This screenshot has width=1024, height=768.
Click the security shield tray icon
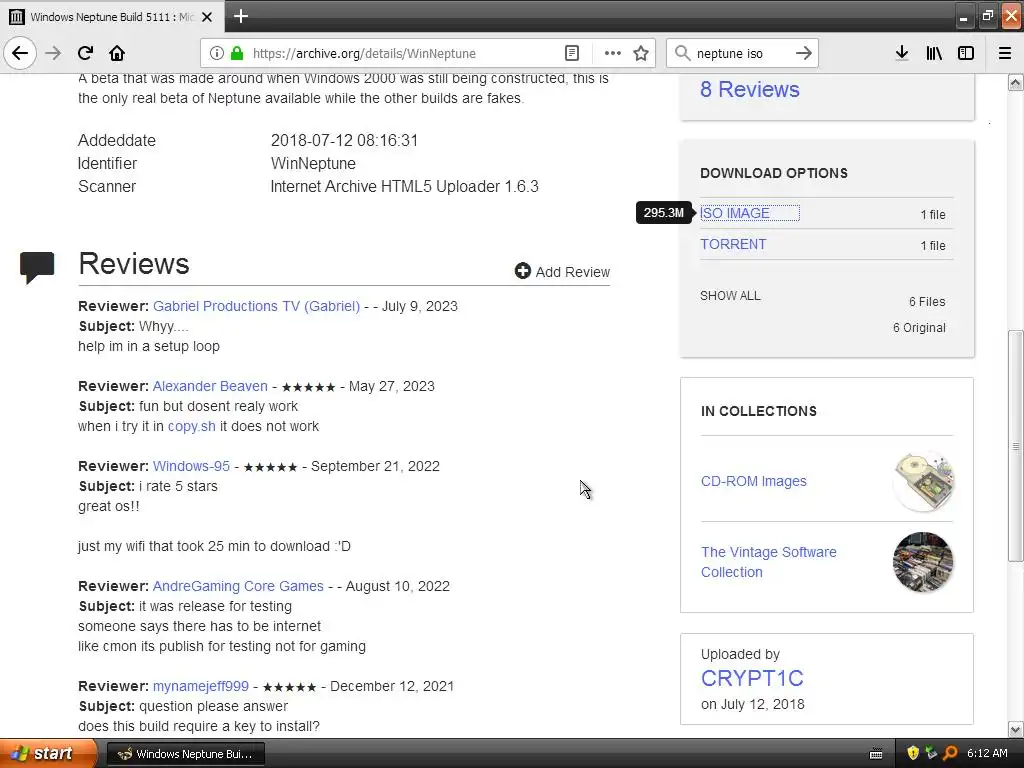(913, 753)
